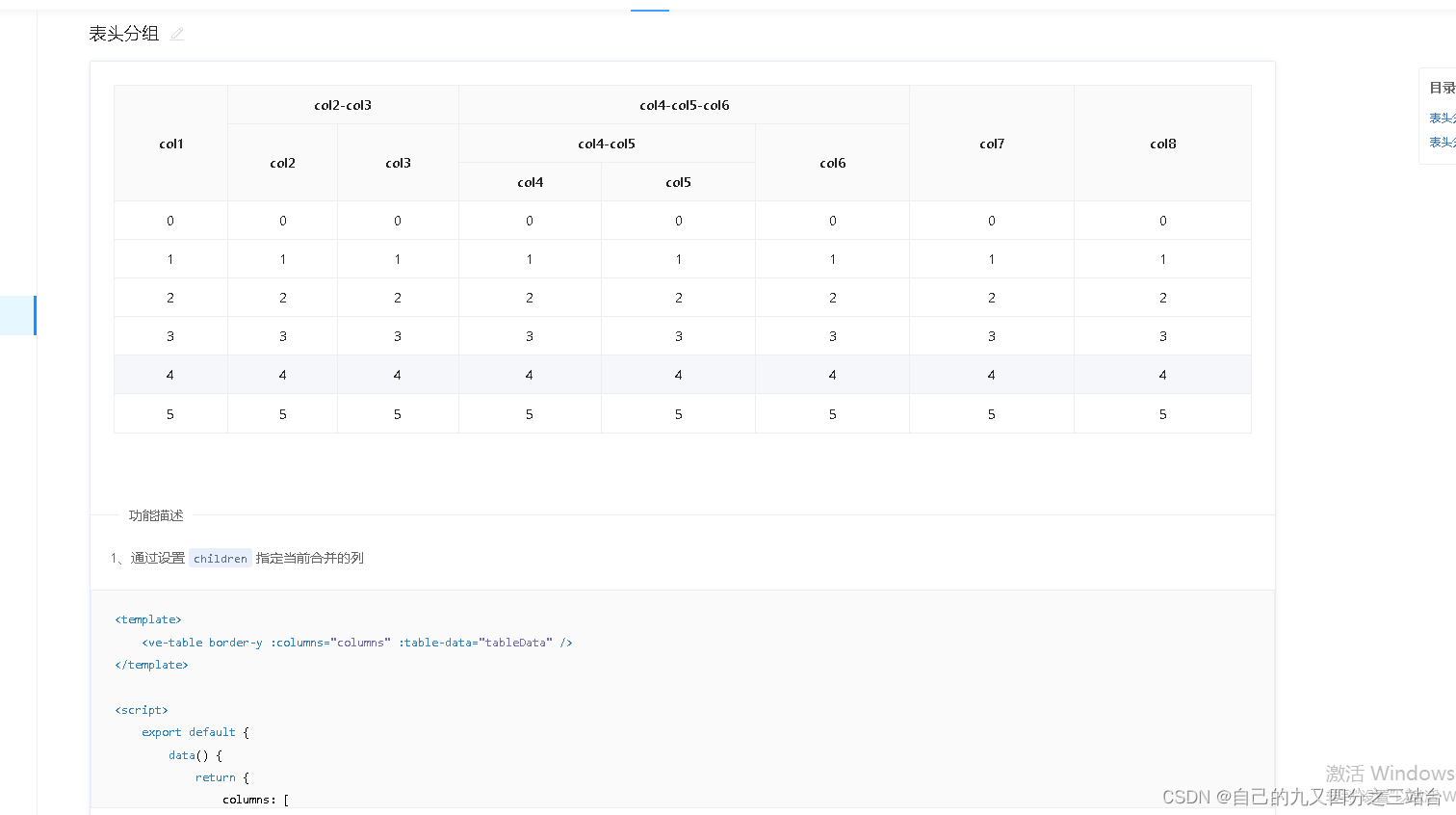Click value 2 in the col3 column
Viewport: 1456px width, 815px height.
coord(398,298)
